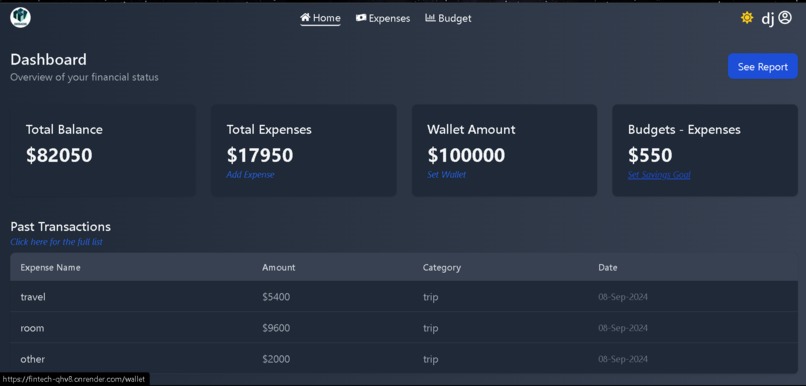The width and height of the screenshot is (806, 386).
Task: Click the See Report button
Action: pos(763,66)
